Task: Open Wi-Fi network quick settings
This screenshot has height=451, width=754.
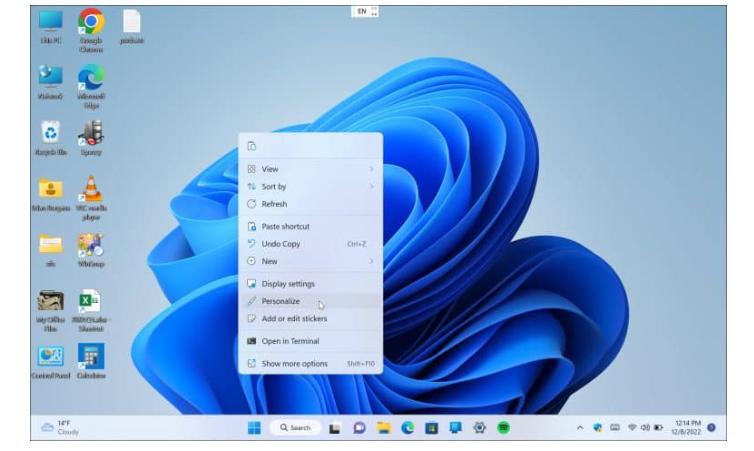Action: (632, 427)
